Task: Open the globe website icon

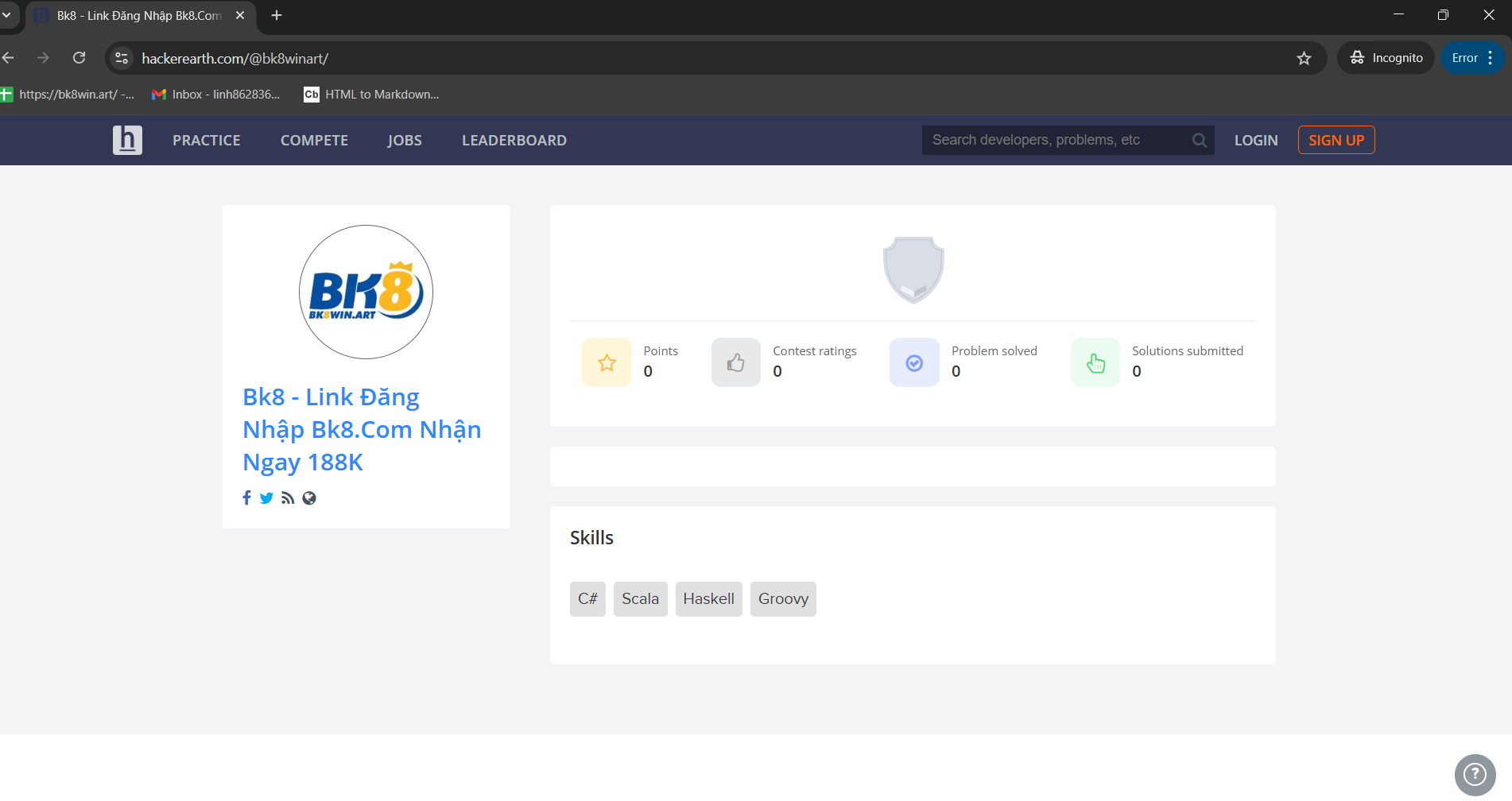Action: click(x=309, y=498)
